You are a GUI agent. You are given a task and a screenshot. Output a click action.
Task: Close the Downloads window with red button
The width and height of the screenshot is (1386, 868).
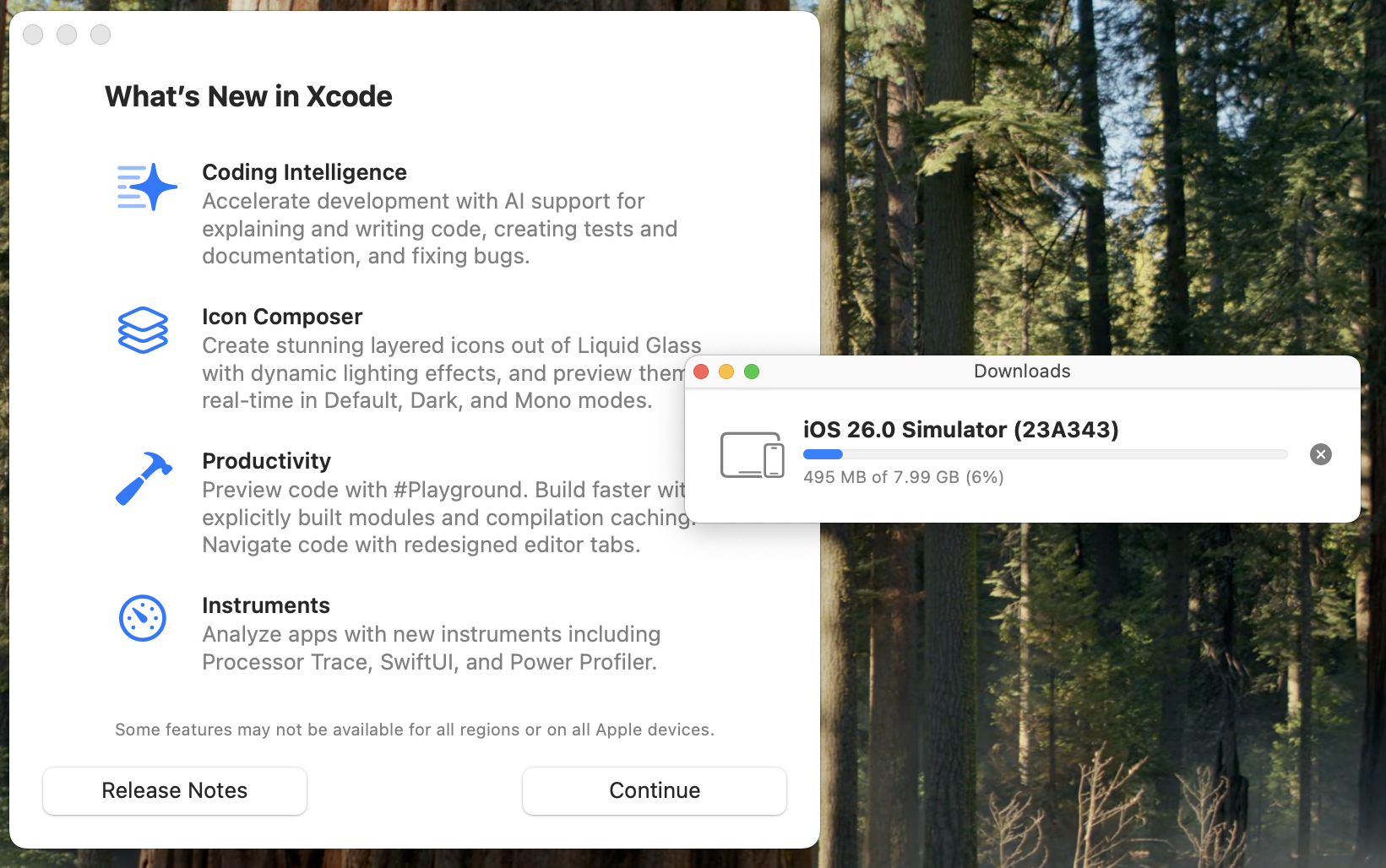[701, 372]
